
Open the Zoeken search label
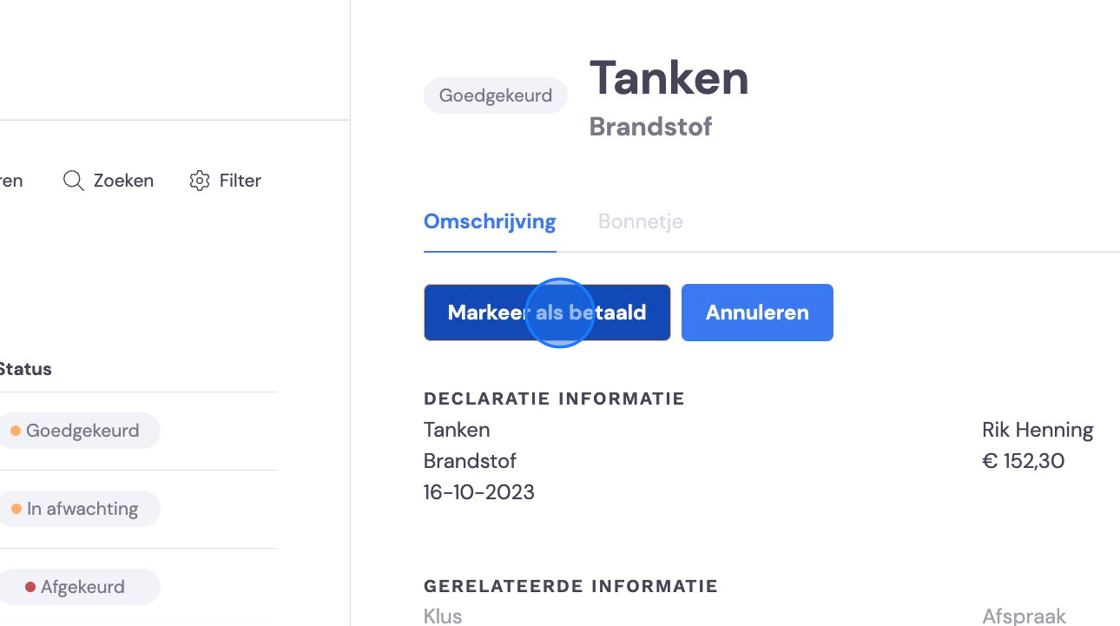click(x=124, y=180)
